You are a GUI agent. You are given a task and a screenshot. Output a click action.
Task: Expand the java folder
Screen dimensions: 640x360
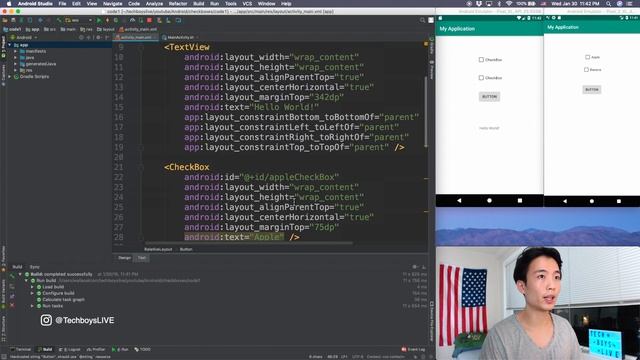click(16, 58)
